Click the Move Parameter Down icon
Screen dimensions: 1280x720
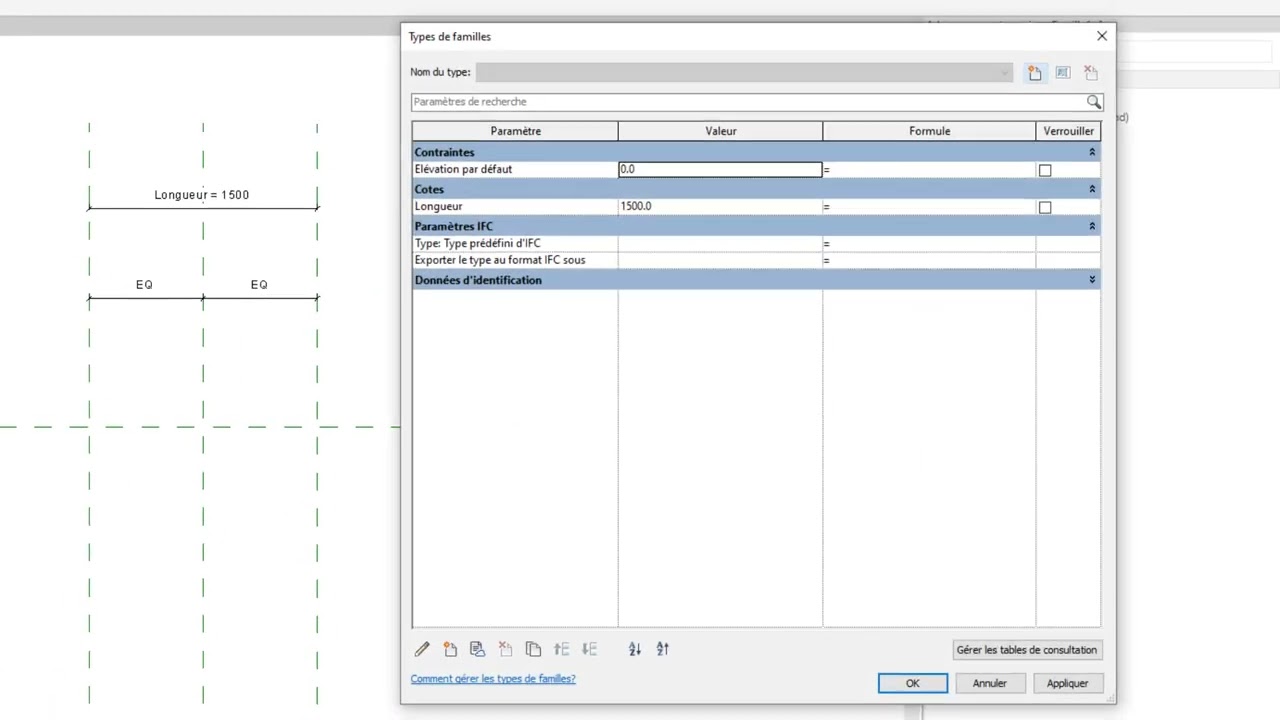(590, 649)
